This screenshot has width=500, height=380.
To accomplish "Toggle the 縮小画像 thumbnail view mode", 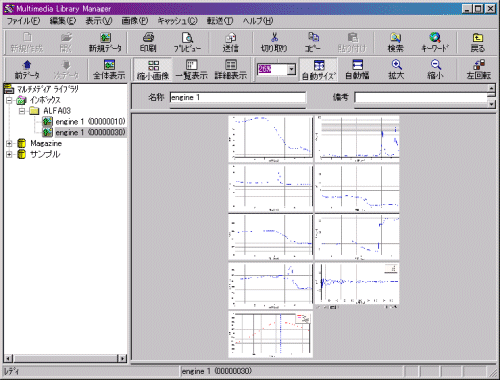I will point(153,70).
